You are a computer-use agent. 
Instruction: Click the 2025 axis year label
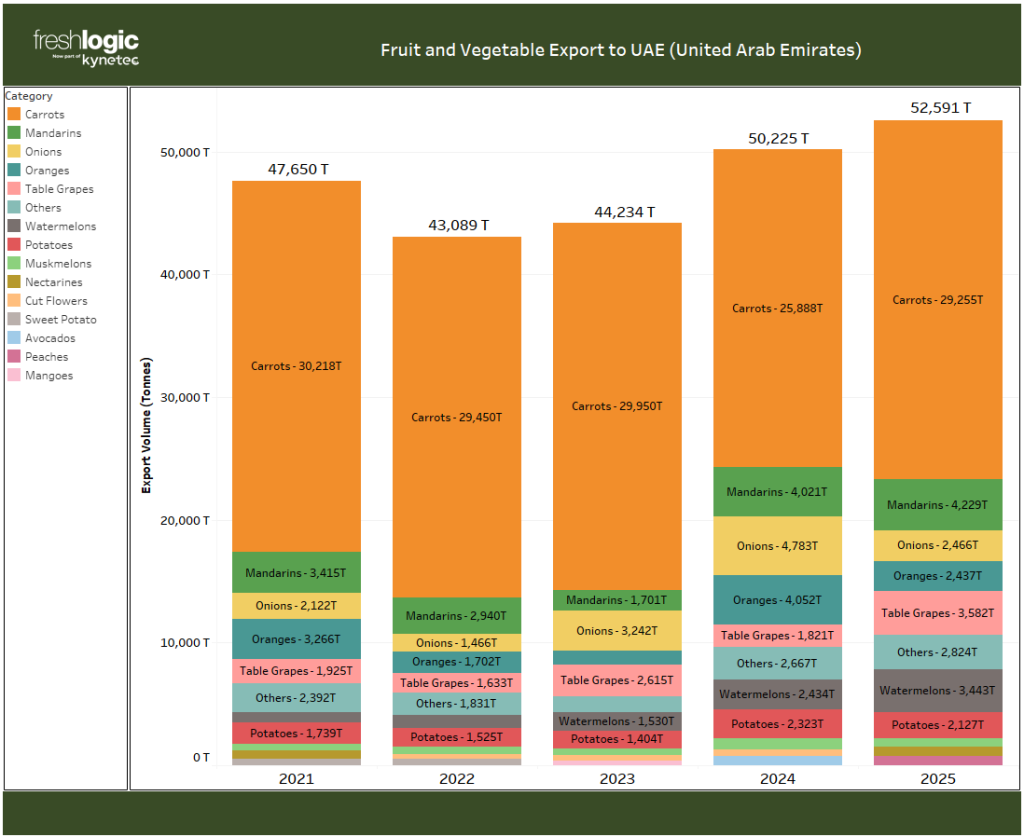(x=937, y=779)
